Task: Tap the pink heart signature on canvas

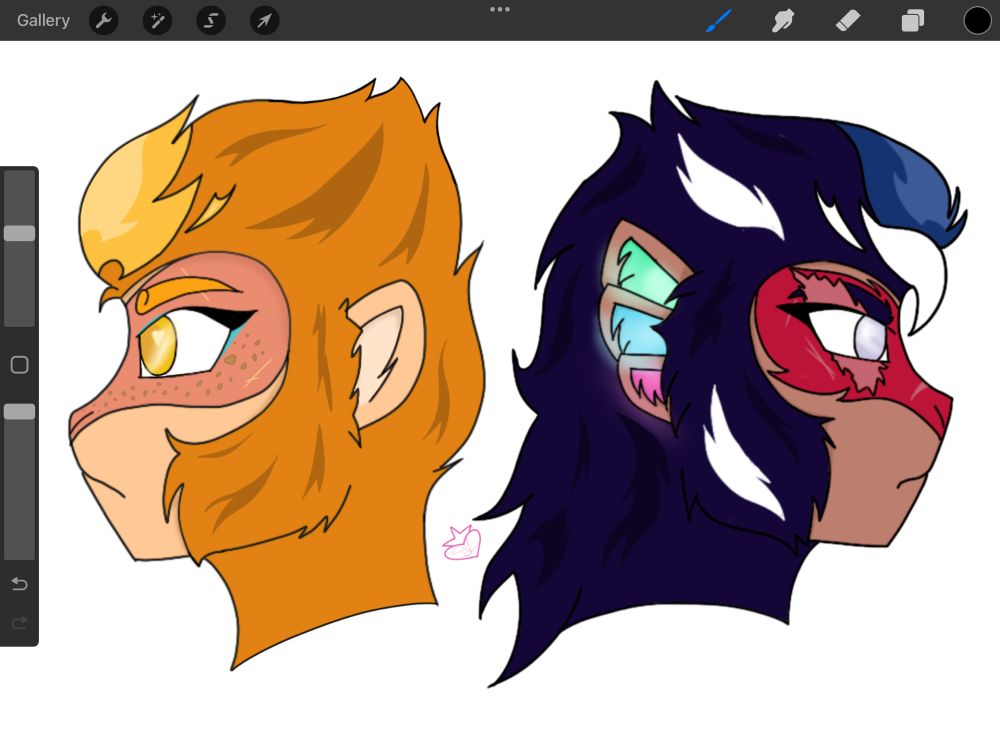Action: (462, 543)
